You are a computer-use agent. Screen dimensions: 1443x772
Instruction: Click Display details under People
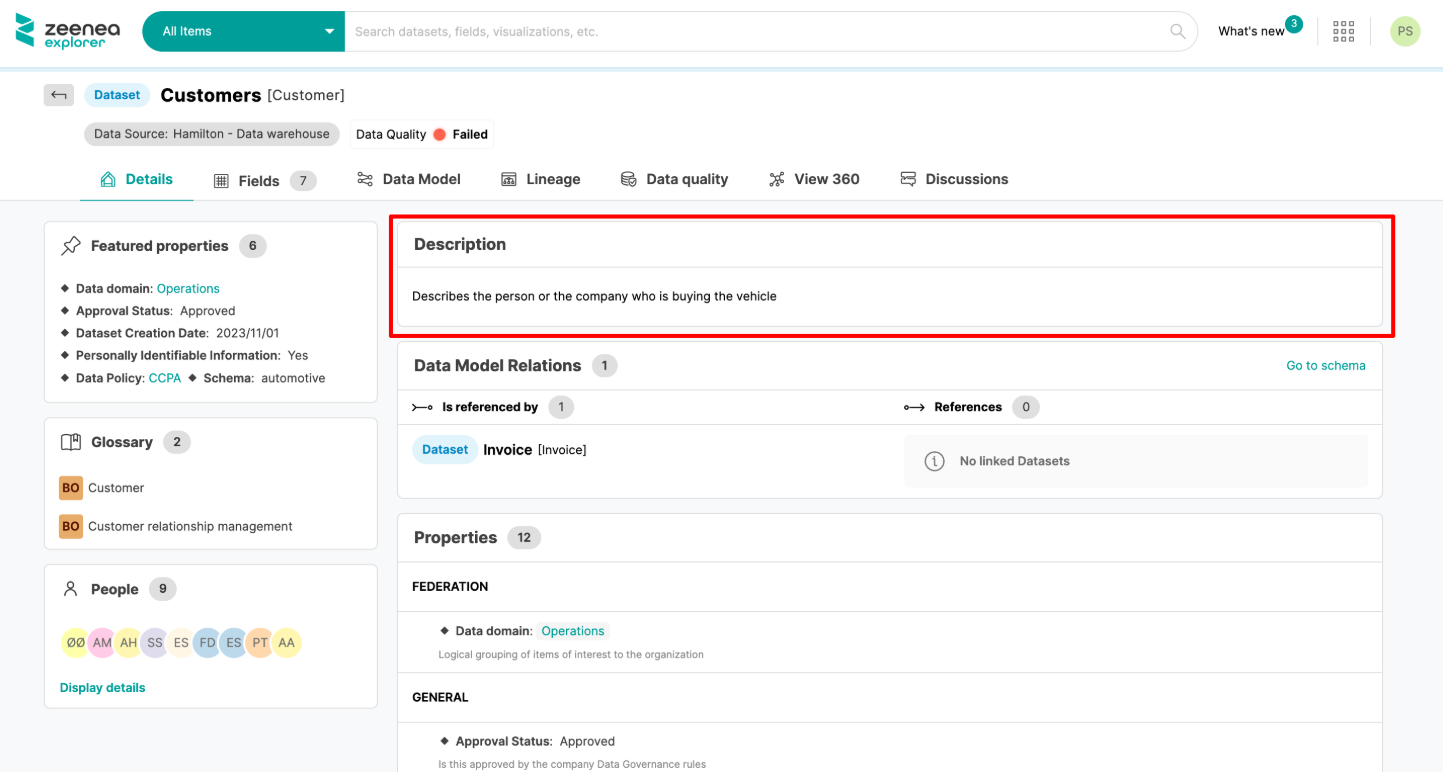click(x=102, y=688)
